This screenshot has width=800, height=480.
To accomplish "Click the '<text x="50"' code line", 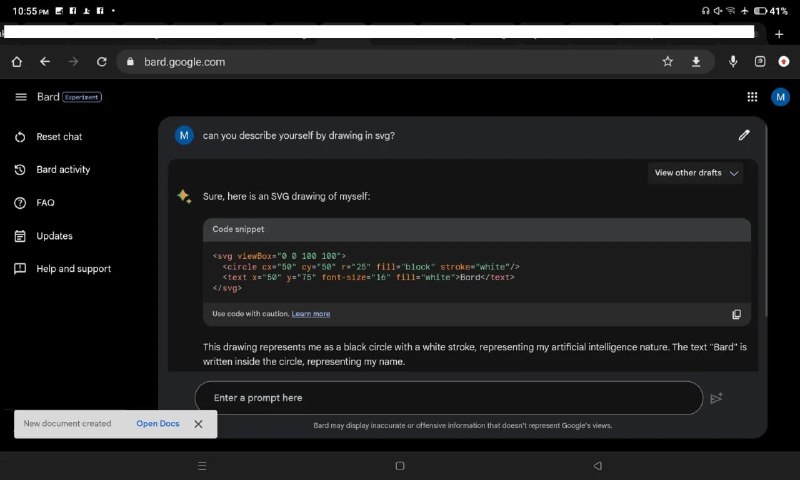I will click(368, 277).
